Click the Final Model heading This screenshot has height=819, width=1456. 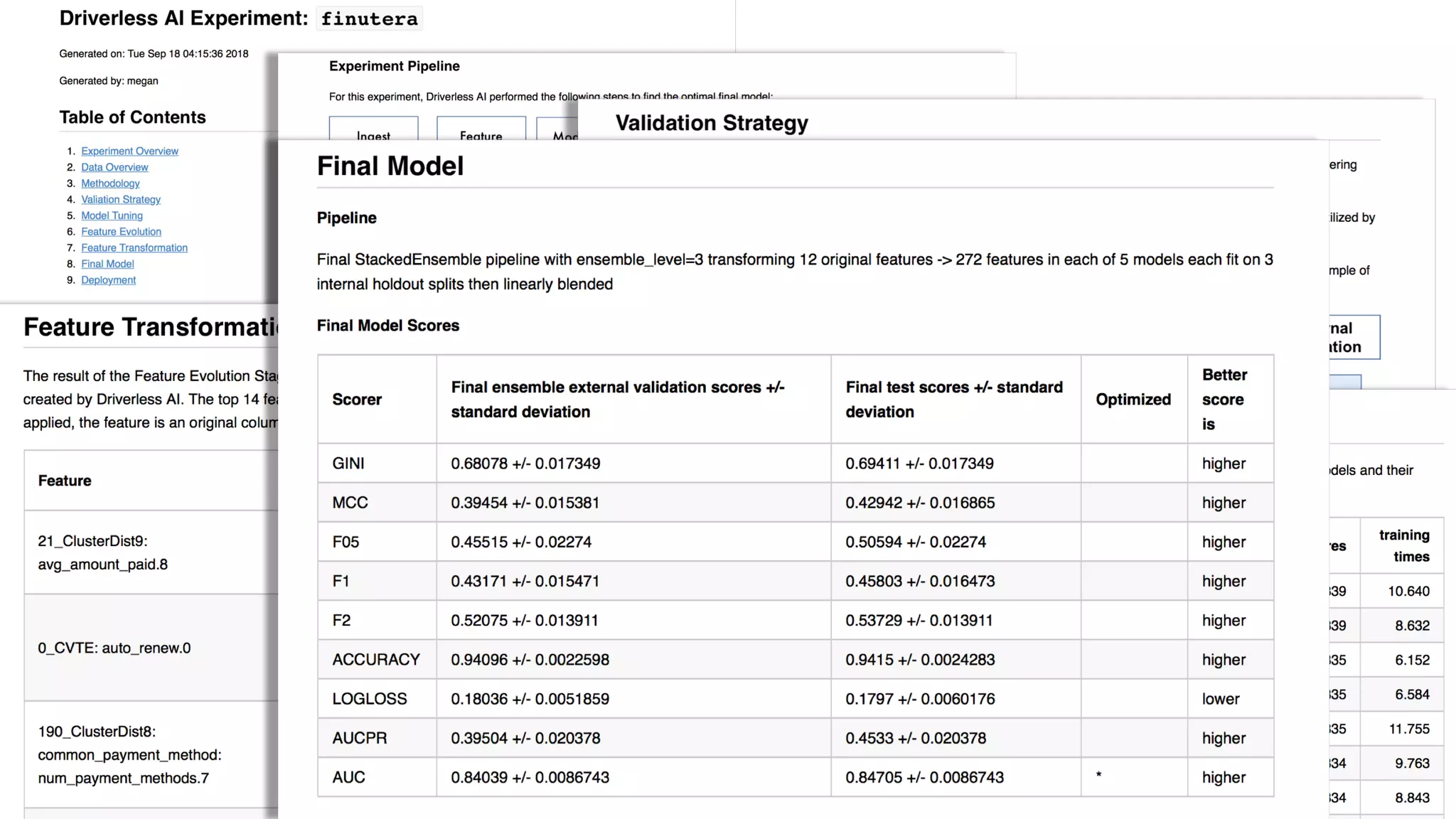point(390,166)
